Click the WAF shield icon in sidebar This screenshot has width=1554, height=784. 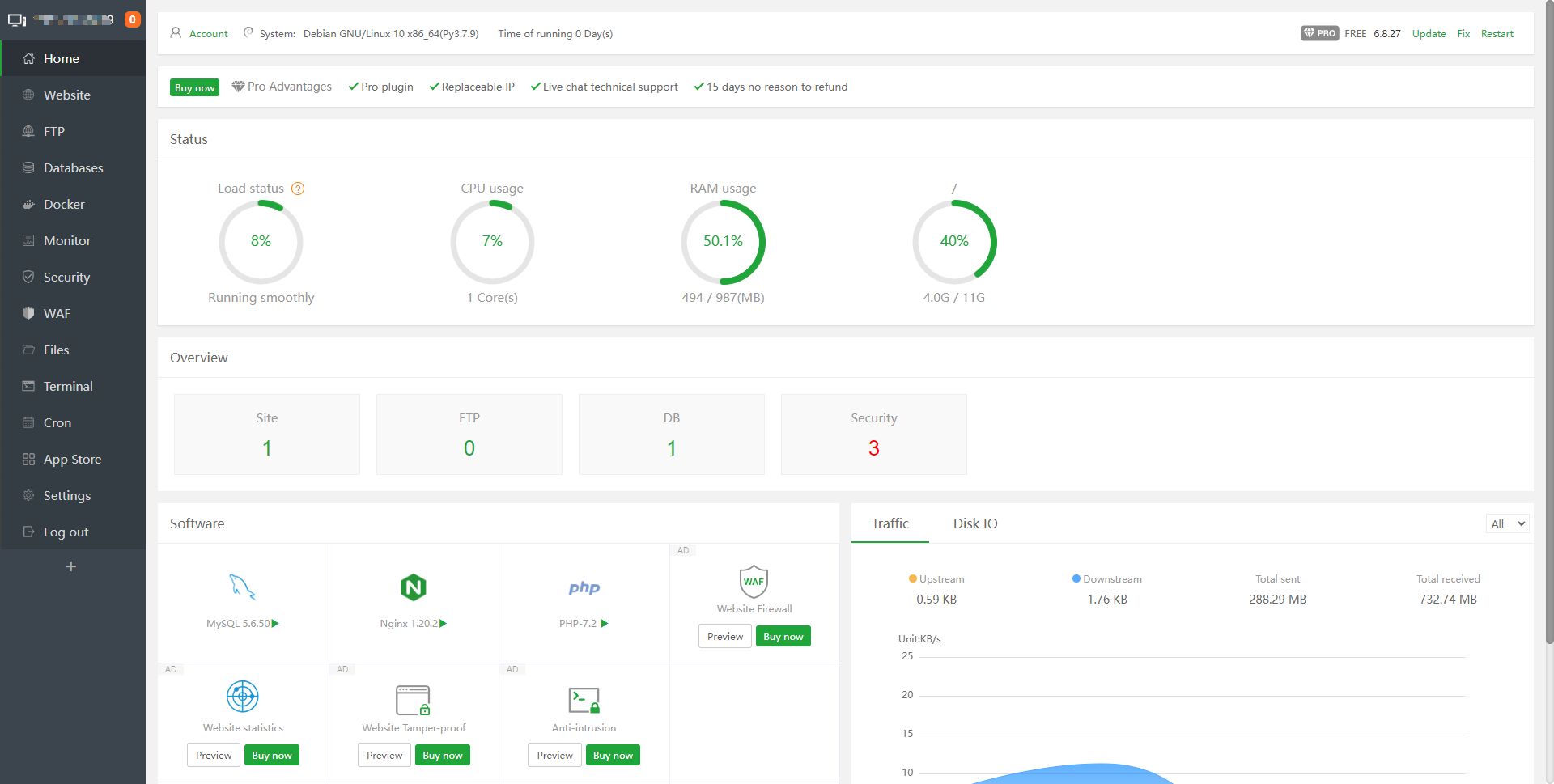click(28, 313)
